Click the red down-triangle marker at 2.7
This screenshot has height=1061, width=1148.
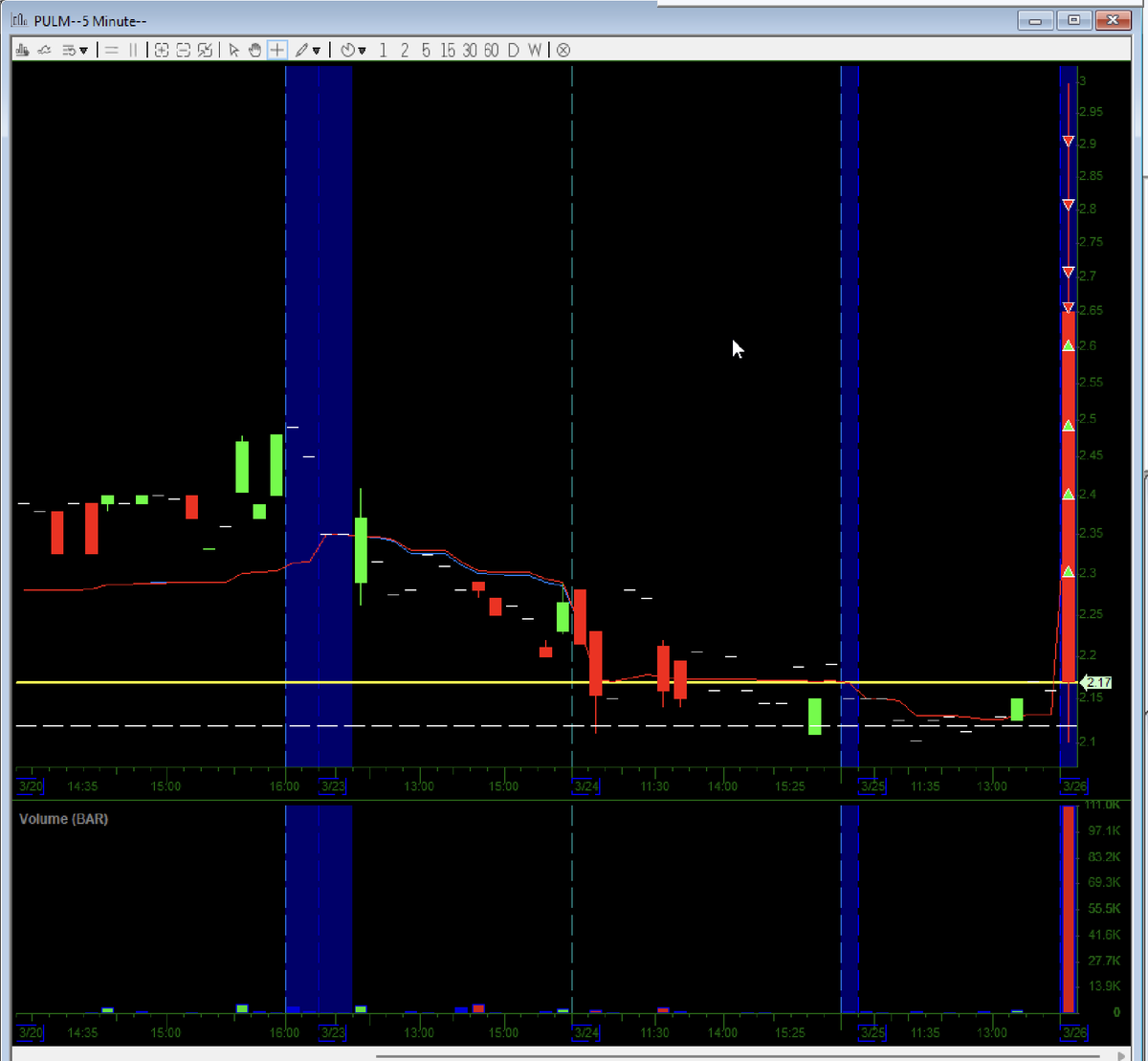tap(1069, 273)
